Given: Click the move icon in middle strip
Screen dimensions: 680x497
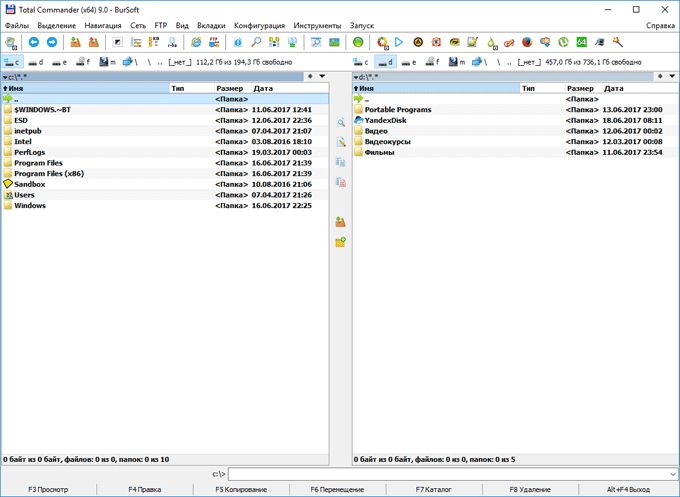Looking at the screenshot, I should pos(341,182).
